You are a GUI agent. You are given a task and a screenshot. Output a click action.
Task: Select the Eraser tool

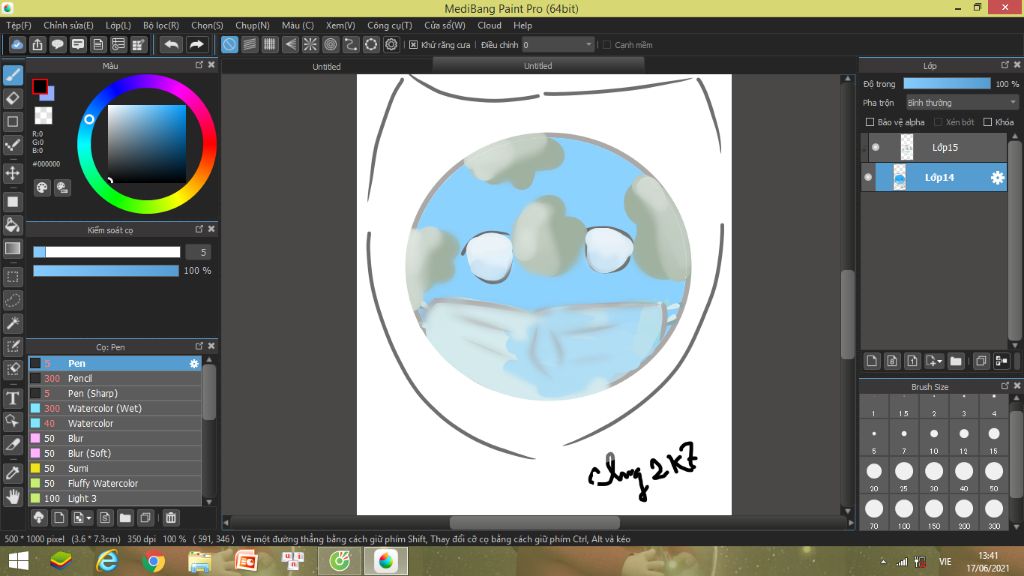(x=12, y=99)
